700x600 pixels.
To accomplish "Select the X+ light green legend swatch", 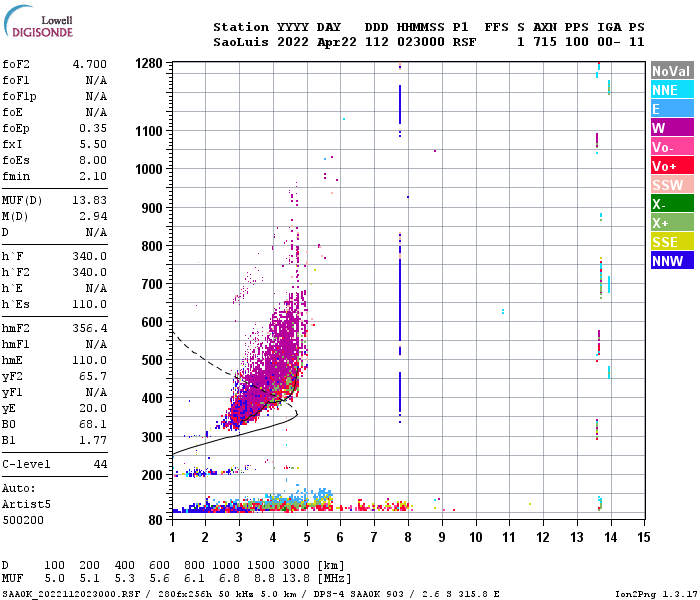I will (x=672, y=222).
